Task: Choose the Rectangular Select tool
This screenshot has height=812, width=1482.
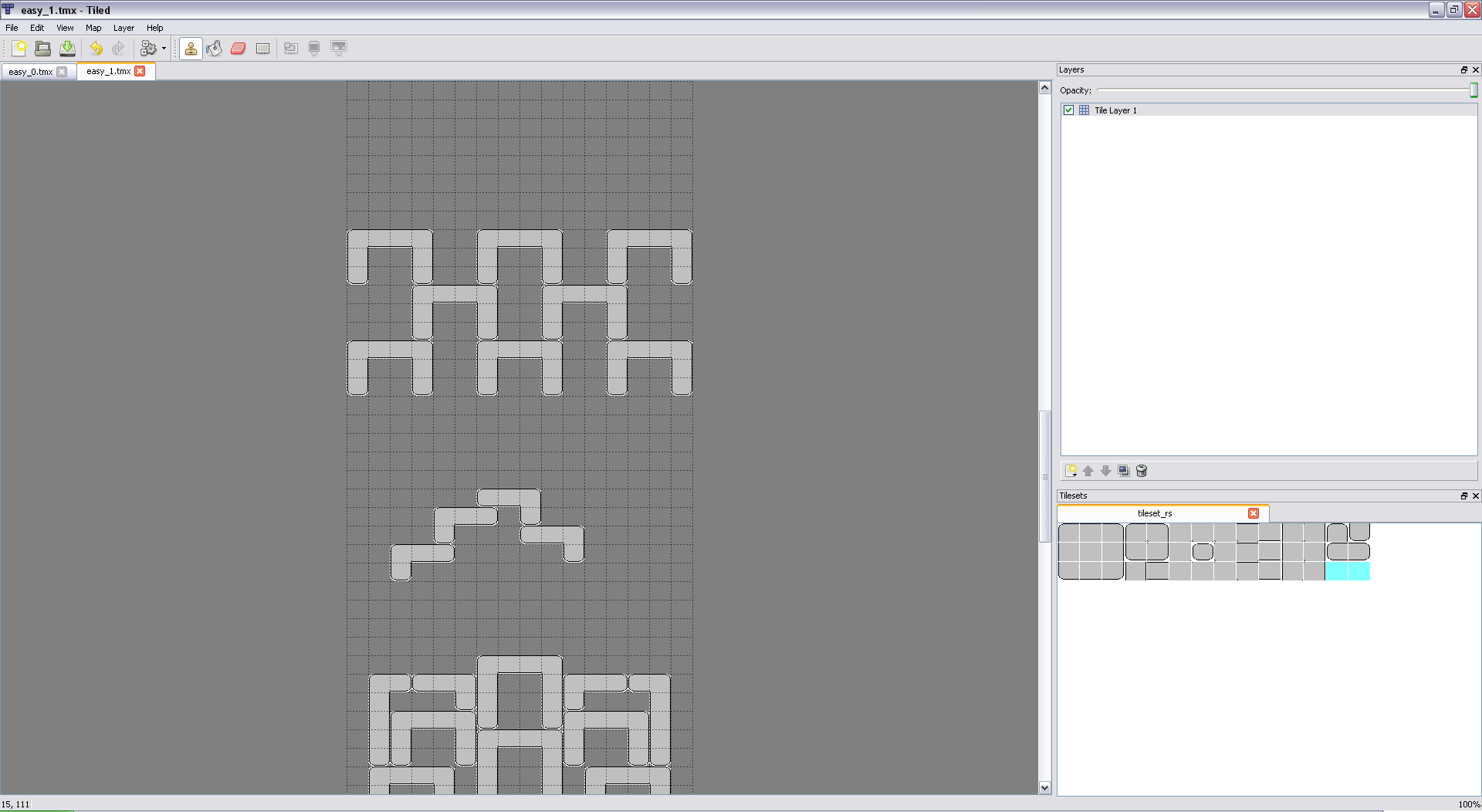Action: 262,49
